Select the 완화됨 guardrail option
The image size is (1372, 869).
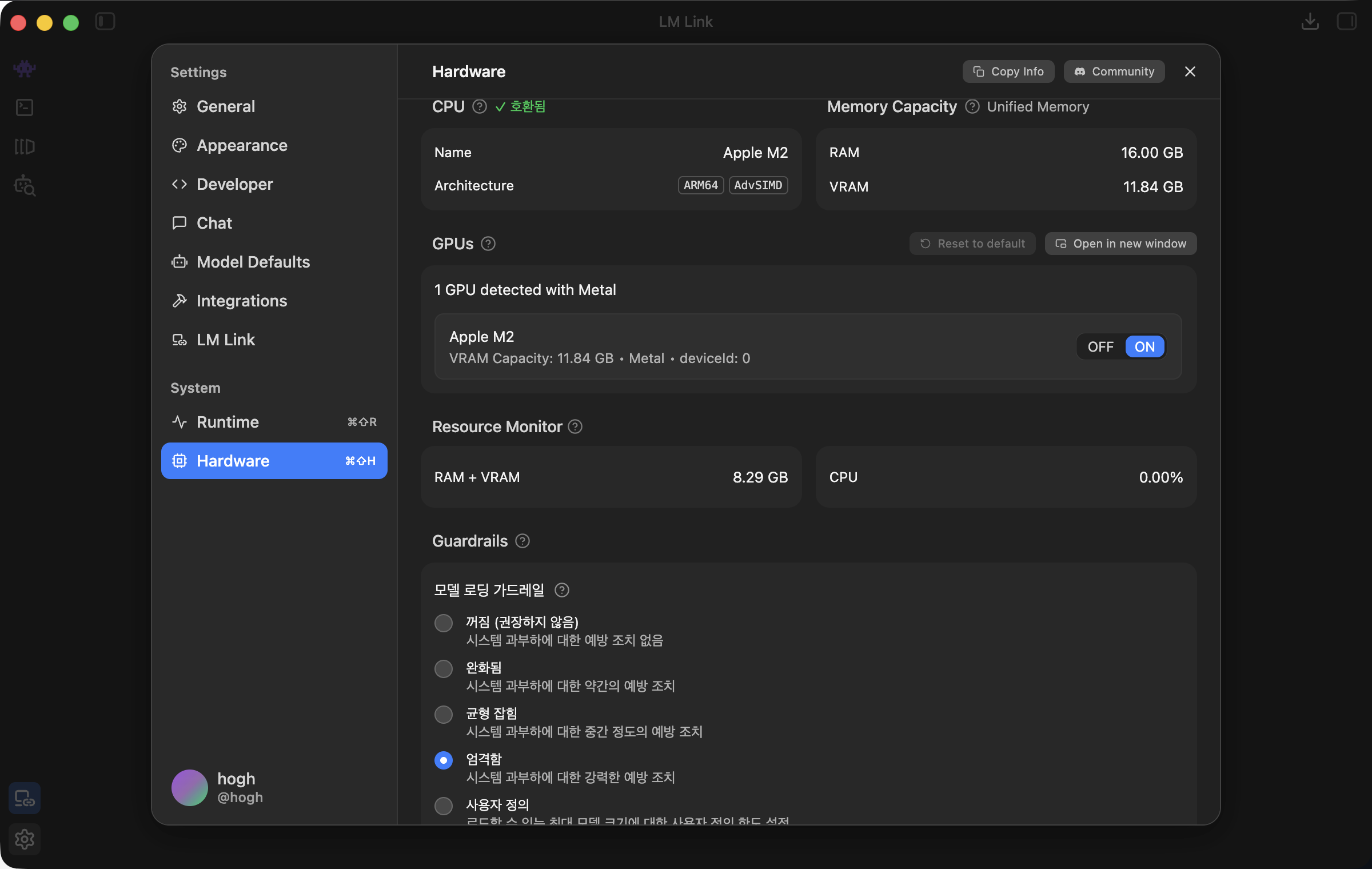click(444, 668)
